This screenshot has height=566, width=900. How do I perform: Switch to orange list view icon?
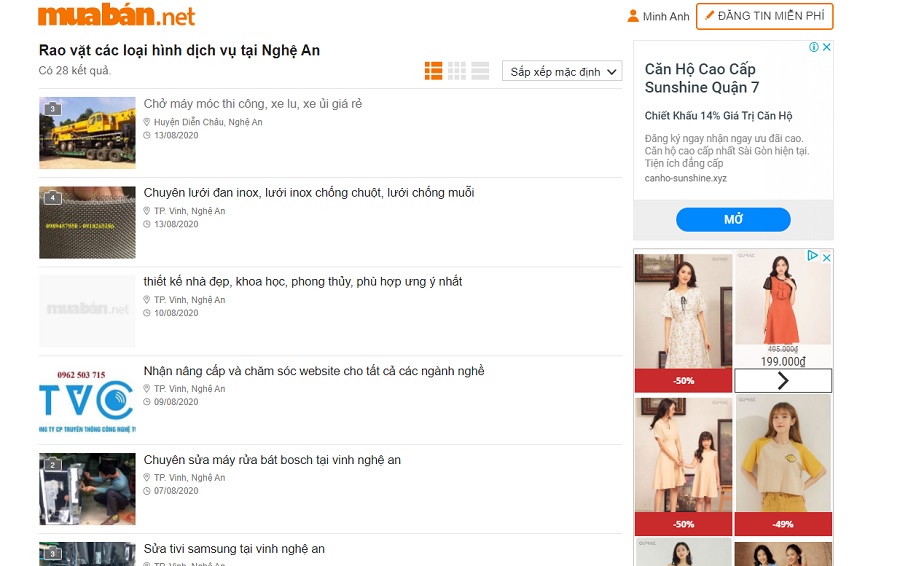433,71
